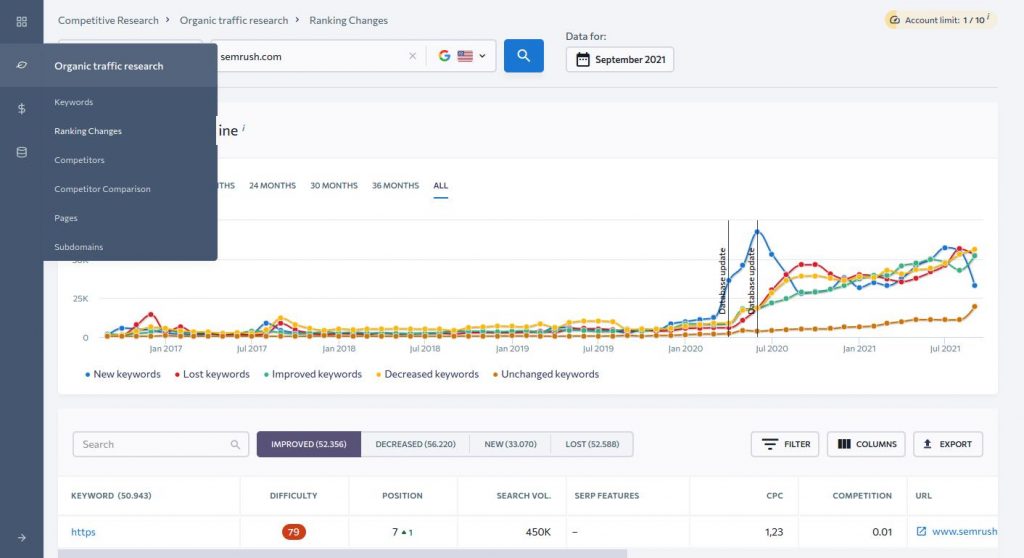Toggle New keywords legend series
The image size is (1024, 558).
[123, 374]
